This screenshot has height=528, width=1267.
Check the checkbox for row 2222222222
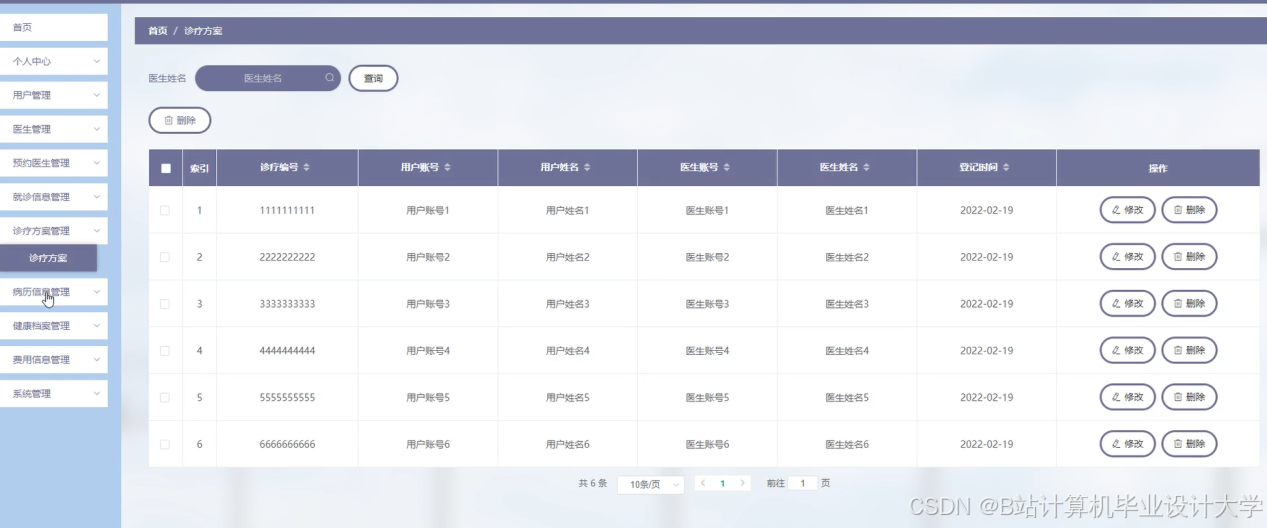(x=165, y=257)
